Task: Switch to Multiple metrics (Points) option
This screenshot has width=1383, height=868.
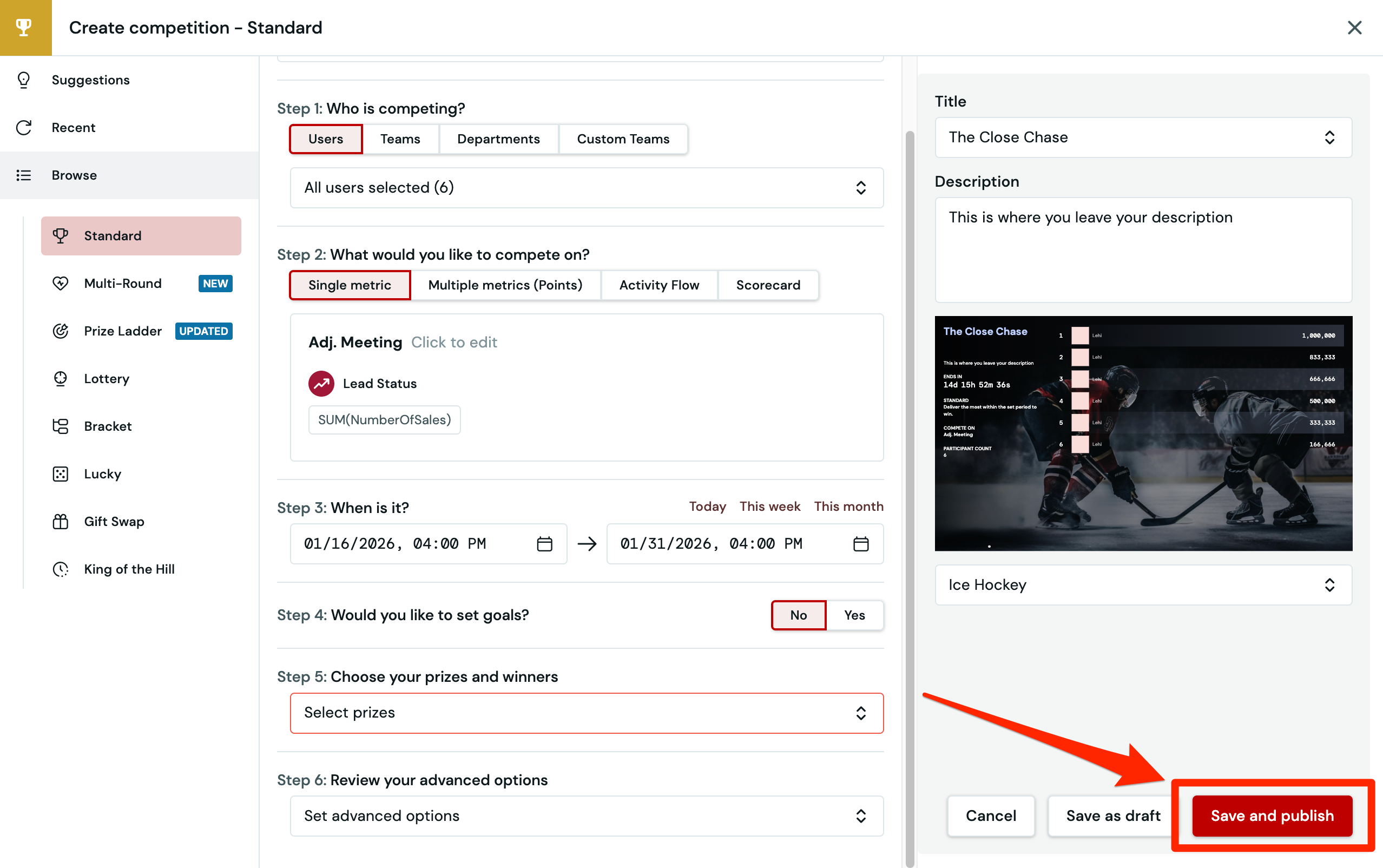Action: (x=505, y=285)
